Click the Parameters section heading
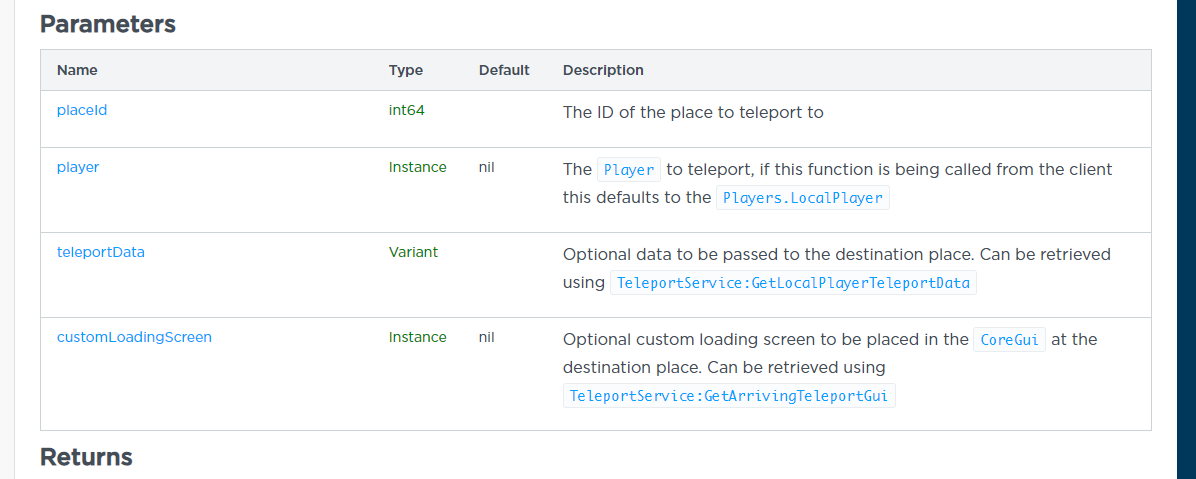Screen dimensions: 1196x479 [x=108, y=24]
